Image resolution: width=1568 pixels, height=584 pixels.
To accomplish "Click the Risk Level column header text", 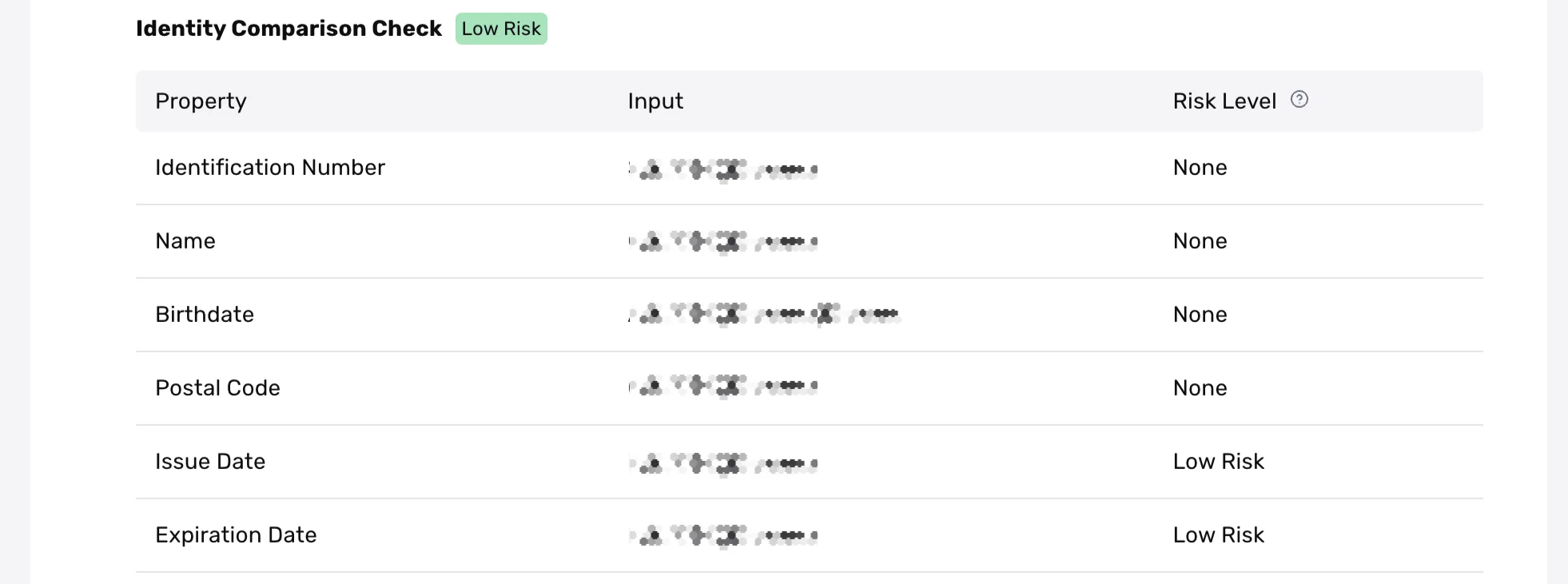I will pyautogui.click(x=1224, y=101).
